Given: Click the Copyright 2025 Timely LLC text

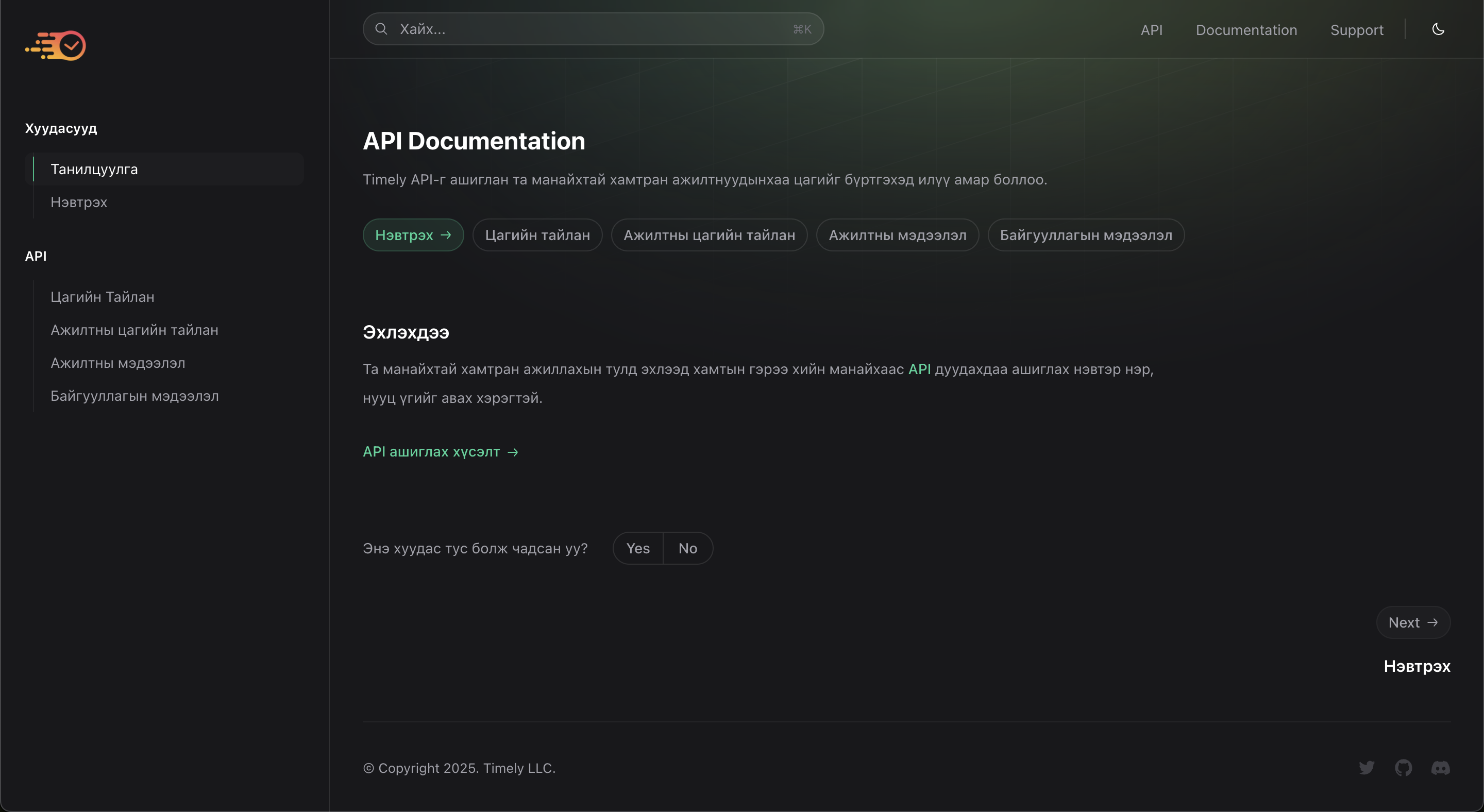Looking at the screenshot, I should point(459,768).
